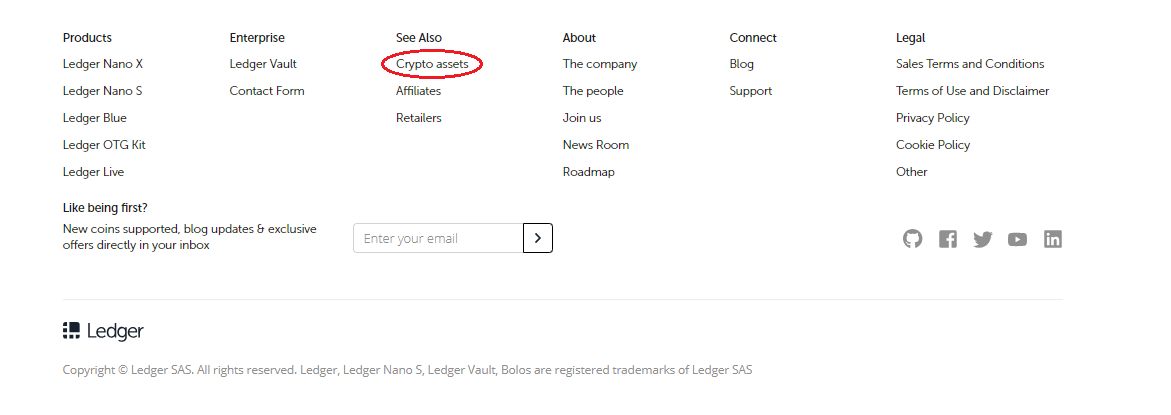
Task: Go to Ledger Live page
Action: pos(94,172)
